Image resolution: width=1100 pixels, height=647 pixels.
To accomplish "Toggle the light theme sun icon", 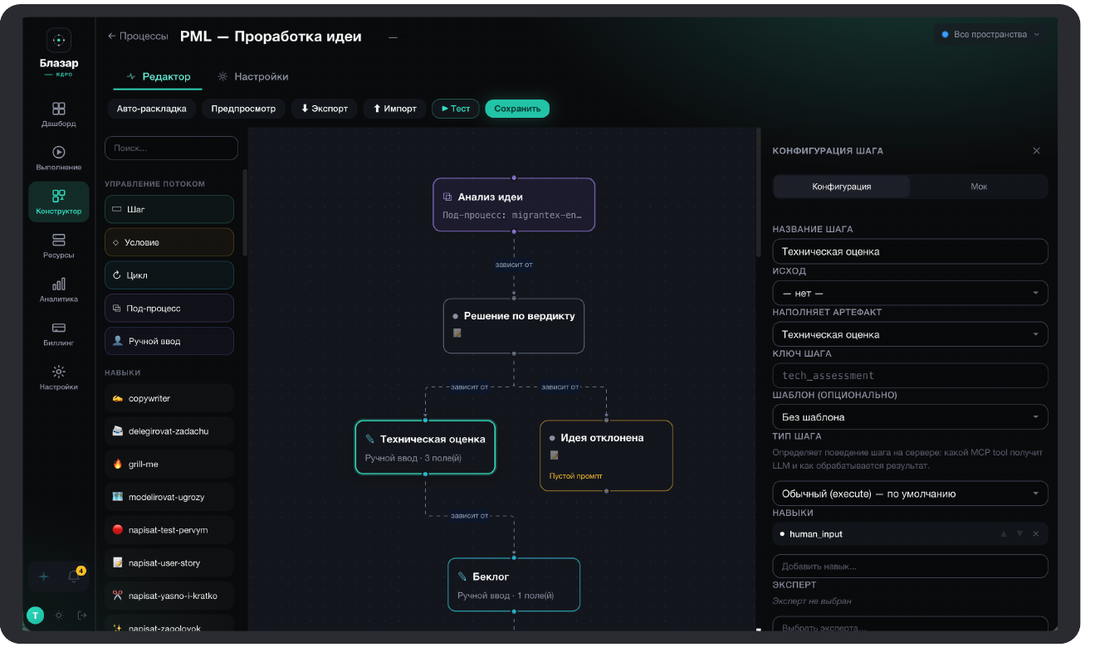I will (59, 615).
